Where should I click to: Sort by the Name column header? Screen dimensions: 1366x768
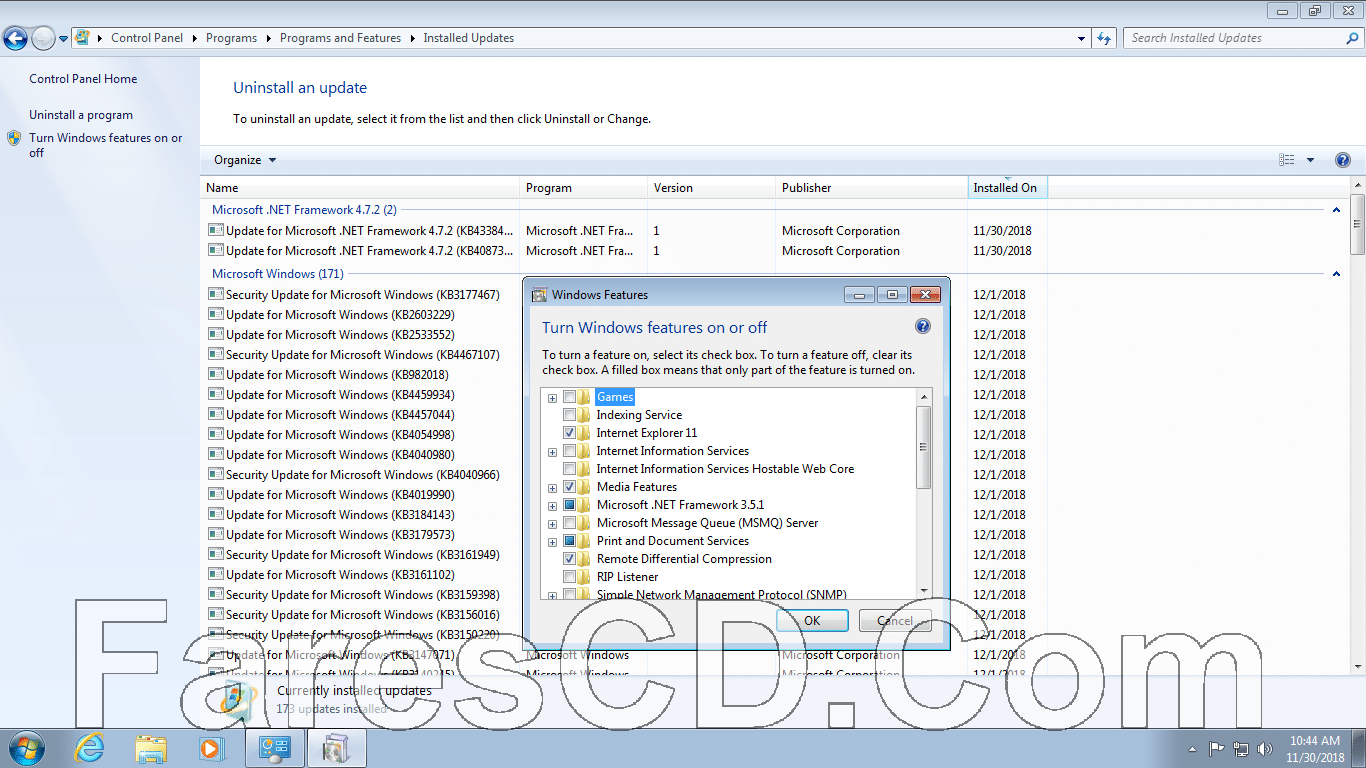point(361,187)
